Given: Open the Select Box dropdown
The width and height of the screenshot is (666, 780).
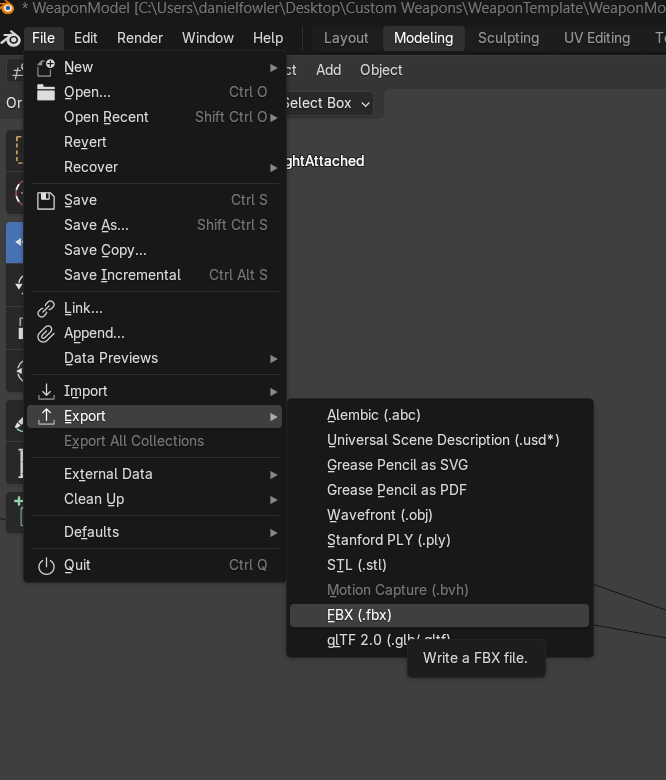Looking at the screenshot, I should 328,103.
